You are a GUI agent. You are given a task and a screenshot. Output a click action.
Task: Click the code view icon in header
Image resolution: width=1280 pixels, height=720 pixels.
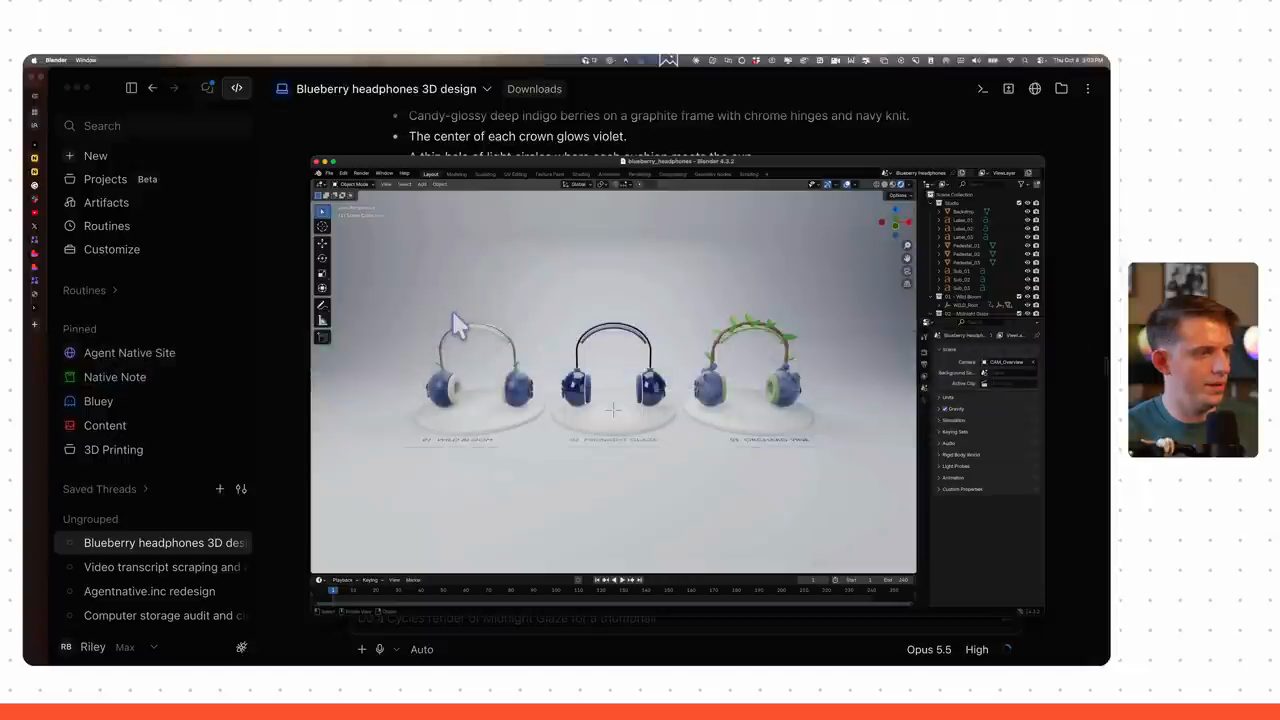[237, 88]
